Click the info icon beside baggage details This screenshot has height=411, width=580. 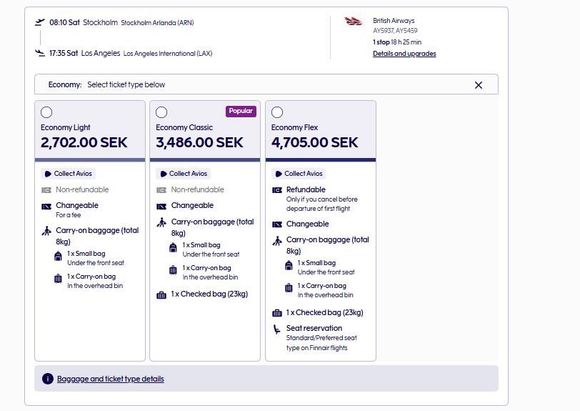[x=48, y=379]
